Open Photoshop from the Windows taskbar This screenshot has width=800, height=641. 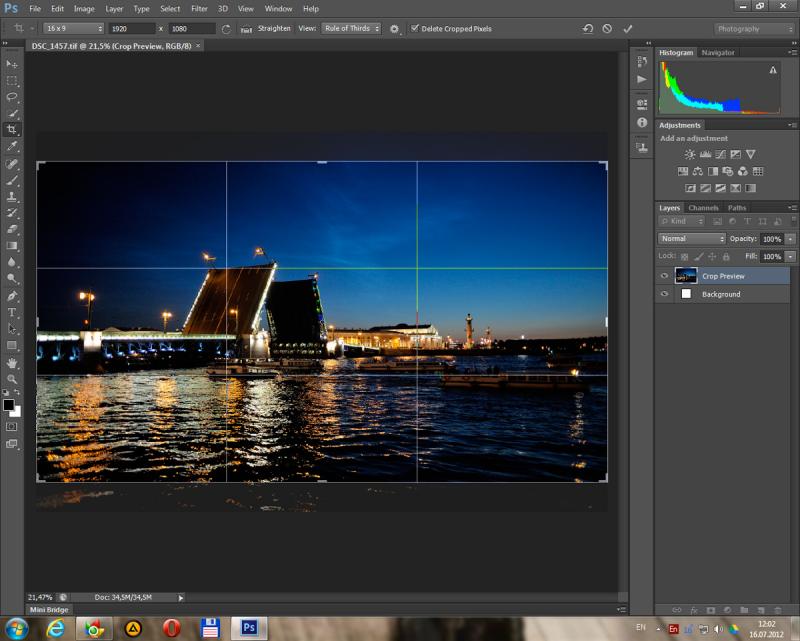(249, 627)
